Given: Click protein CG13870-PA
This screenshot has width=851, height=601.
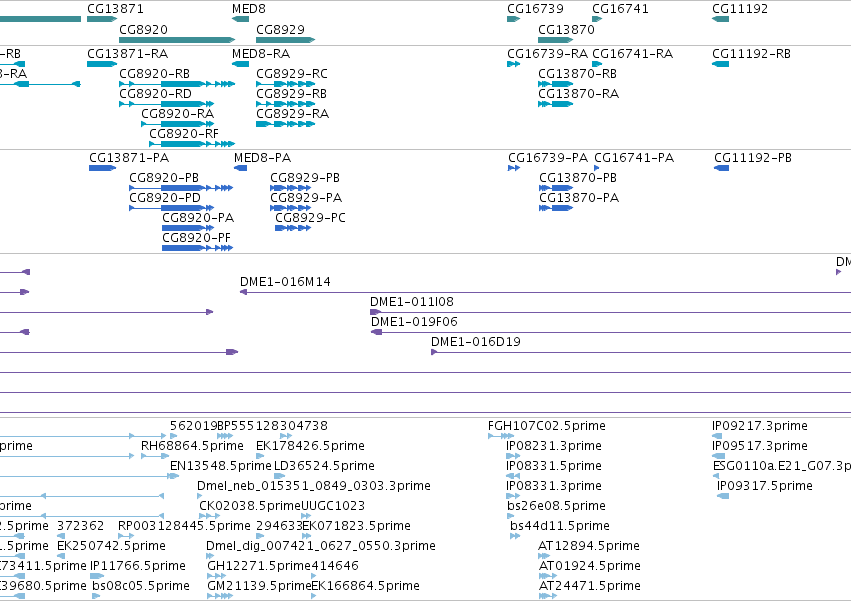Looking at the screenshot, I should 579,198.
